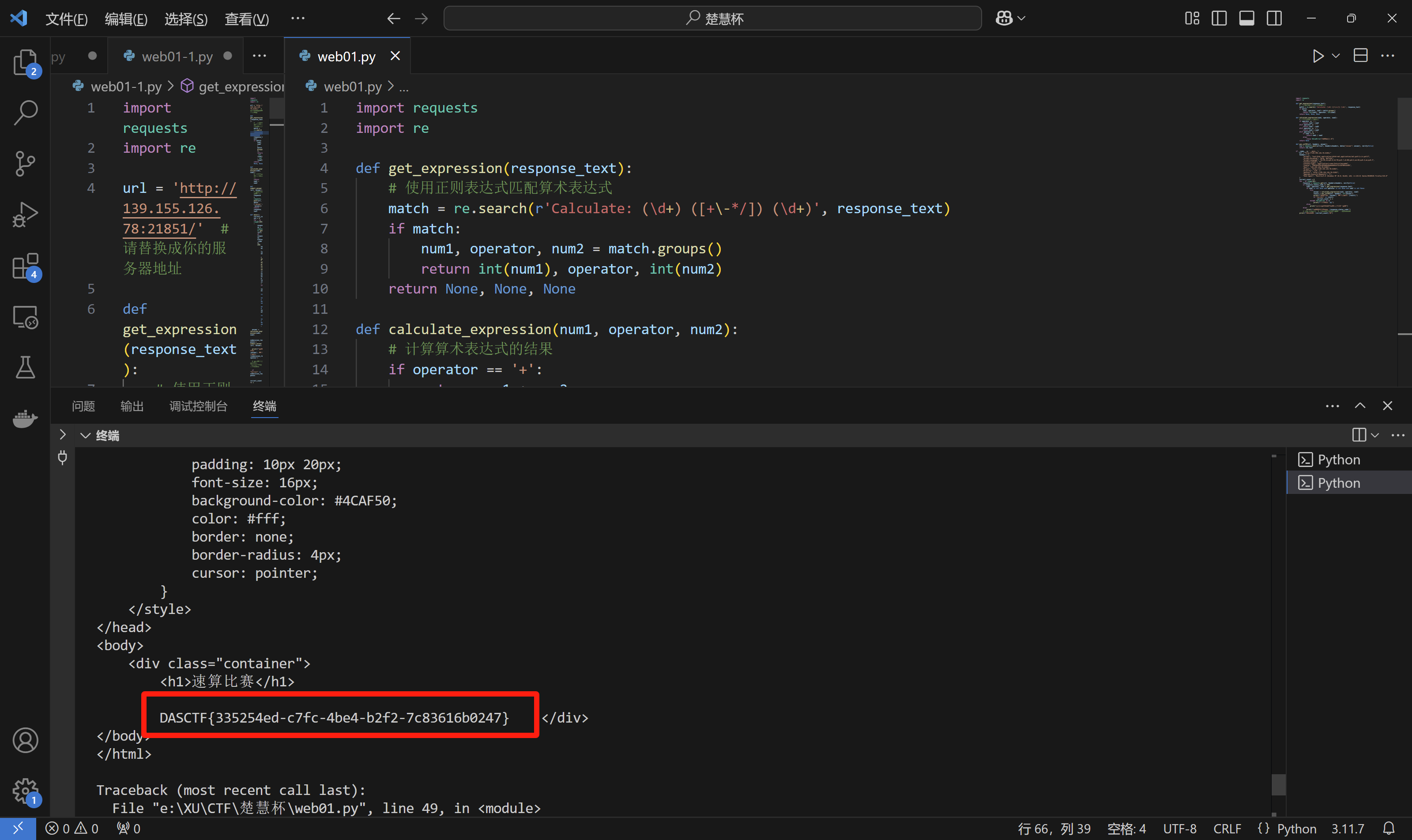Screen dimensions: 1412x840
Task: Run the Python file with play button
Action: point(1318,56)
